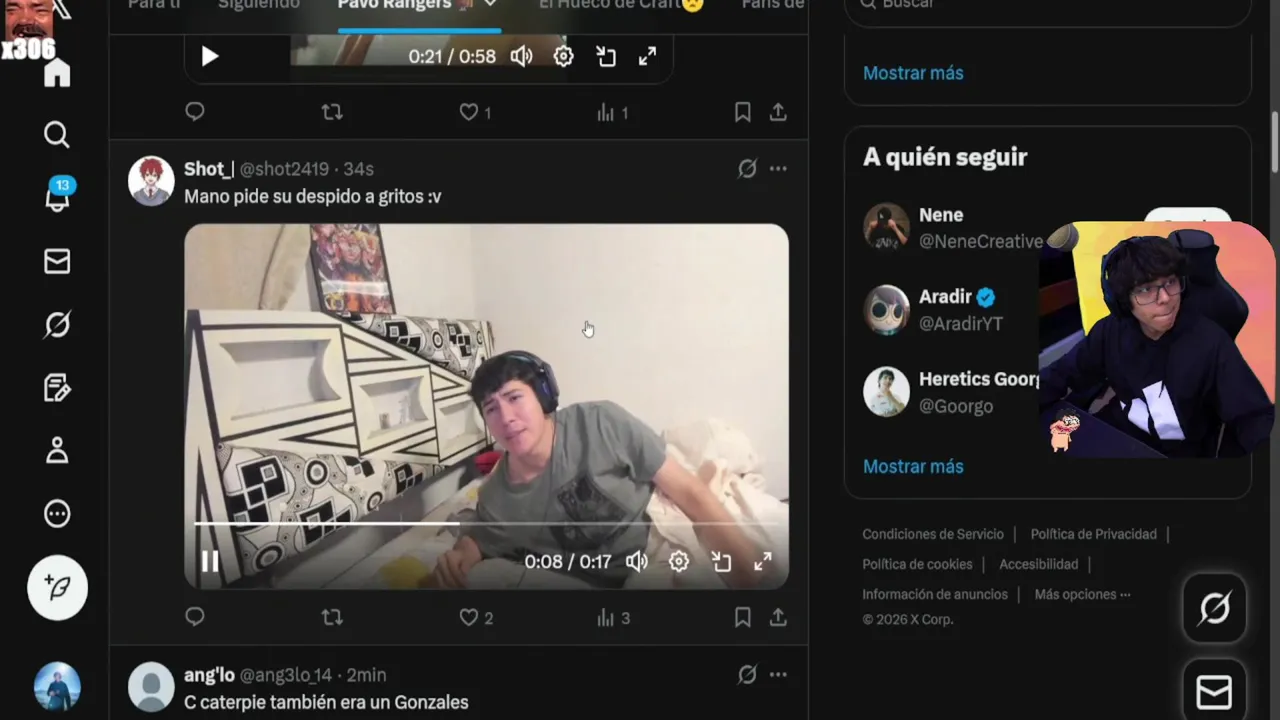The width and height of the screenshot is (1280, 720).
Task: Mute the playing video's volume
Action: (x=637, y=561)
